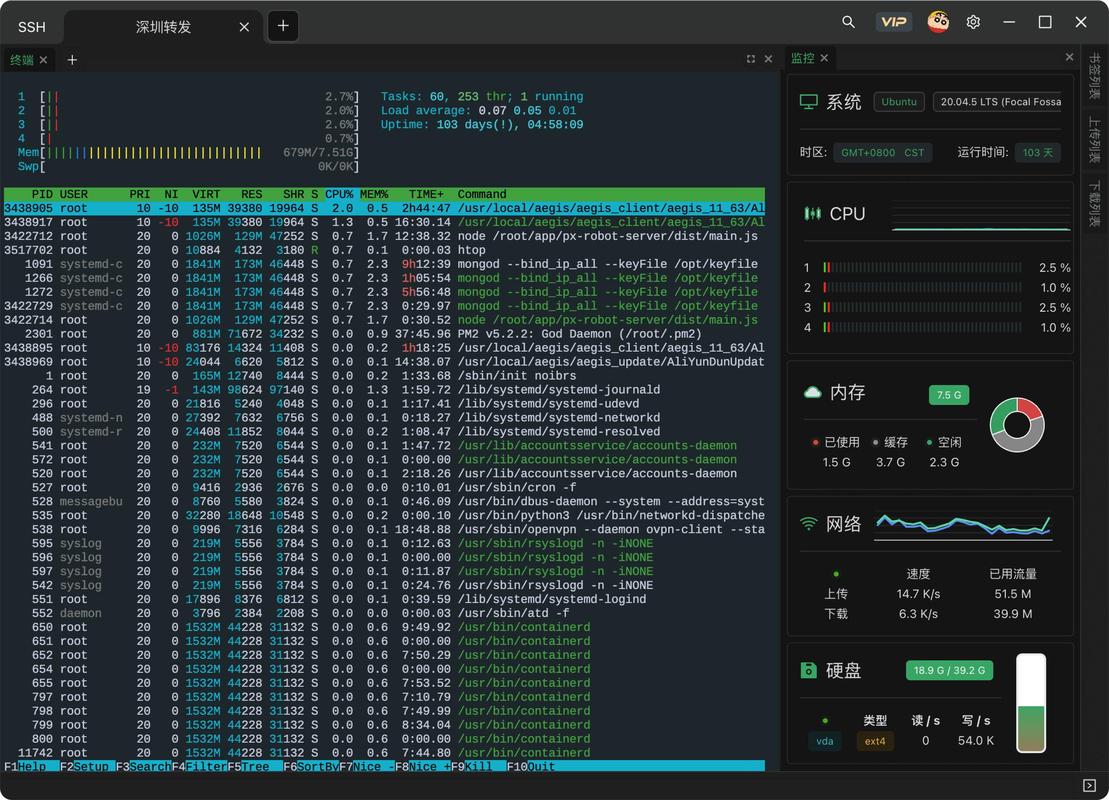Click the cloud icon beside 内存
Screen dimensions: 1109x800
pyautogui.click(x=814, y=394)
